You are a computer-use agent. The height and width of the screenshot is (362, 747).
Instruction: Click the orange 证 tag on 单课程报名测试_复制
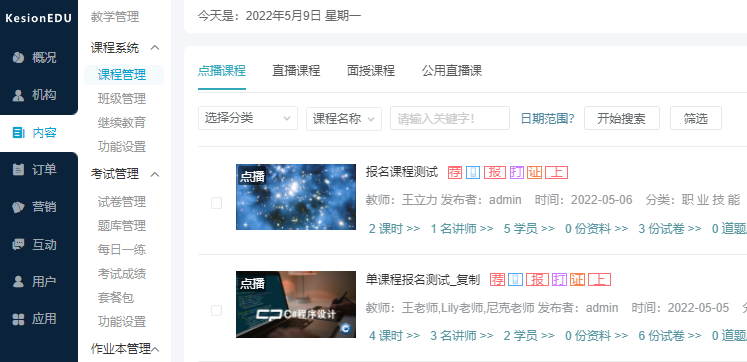pyautogui.click(x=577, y=280)
